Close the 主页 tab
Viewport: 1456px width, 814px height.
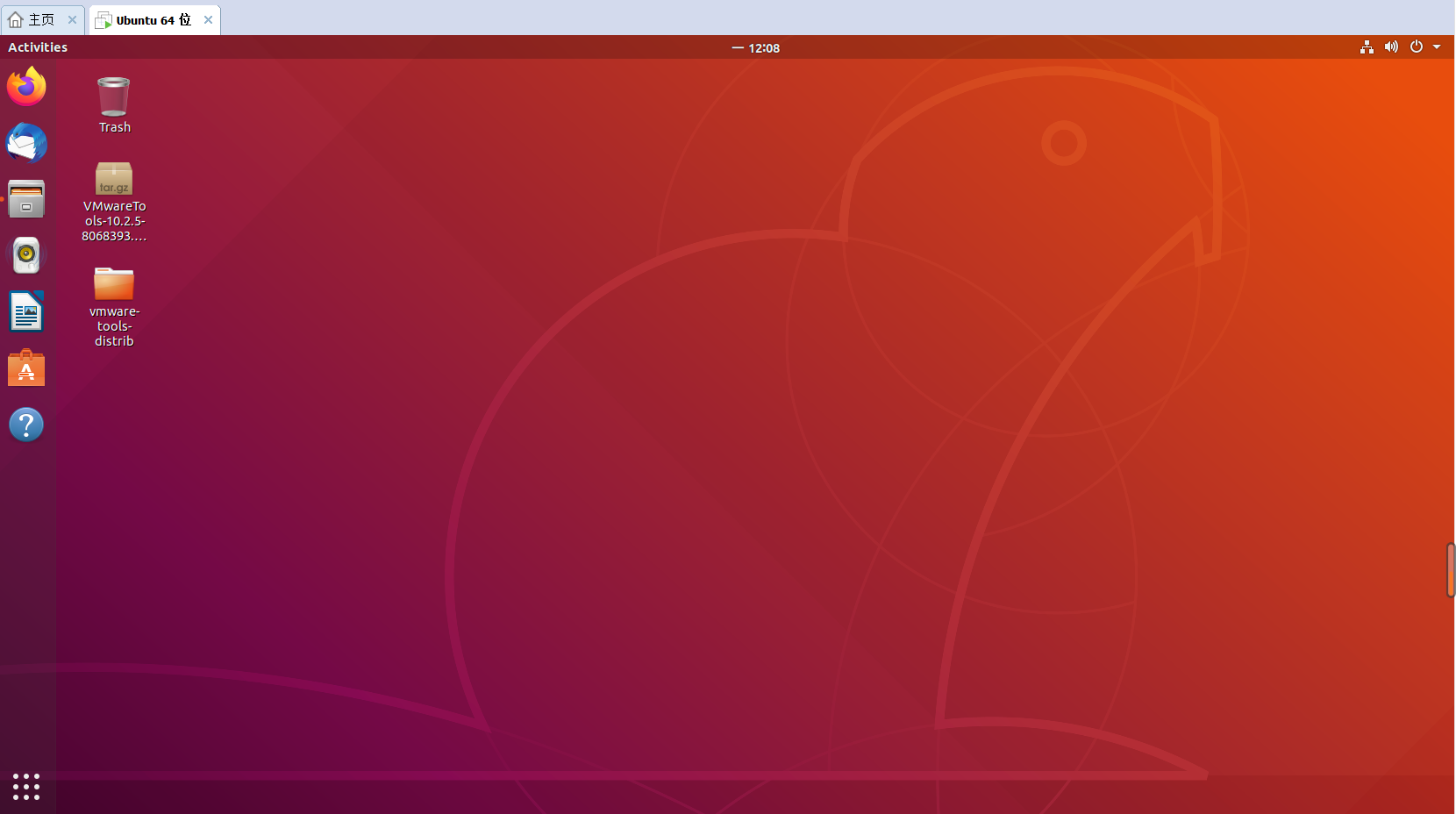pos(72,19)
